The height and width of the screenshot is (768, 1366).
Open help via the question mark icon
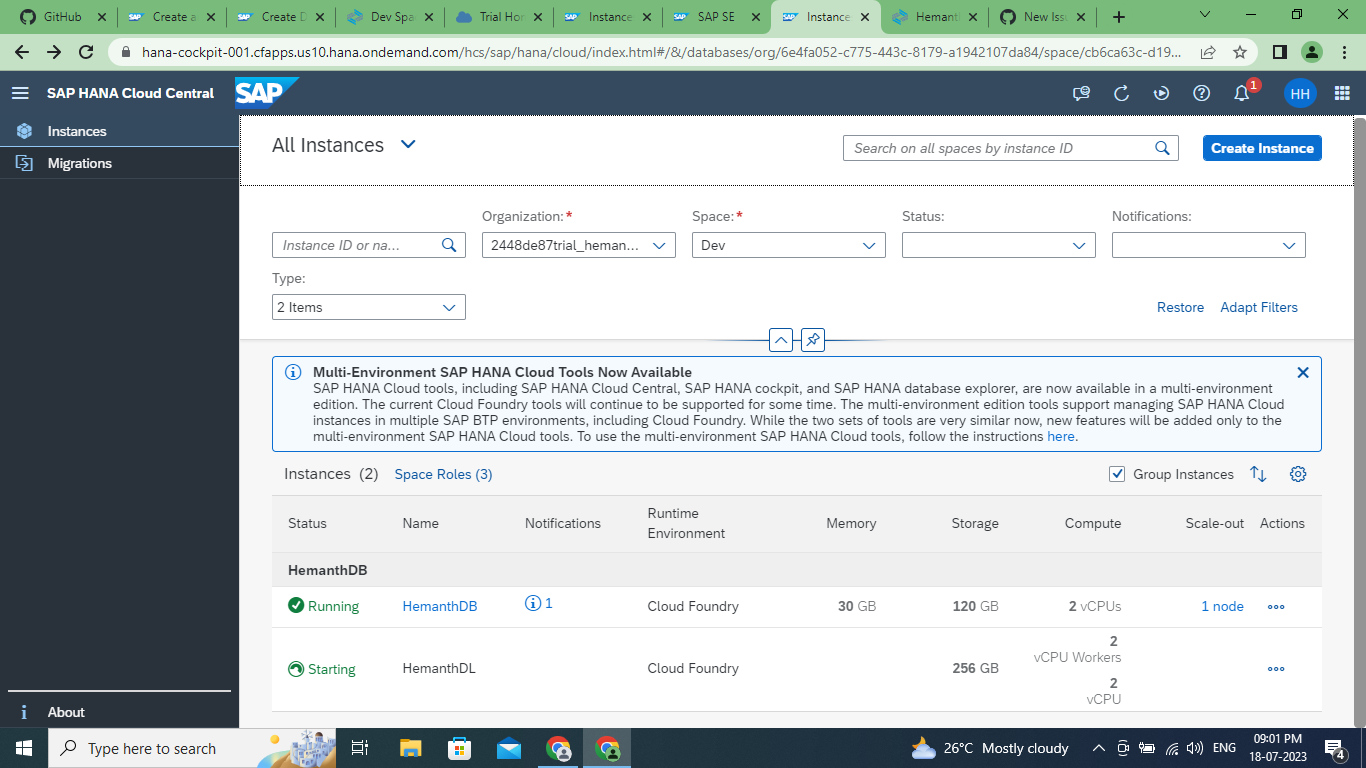pyautogui.click(x=1201, y=93)
